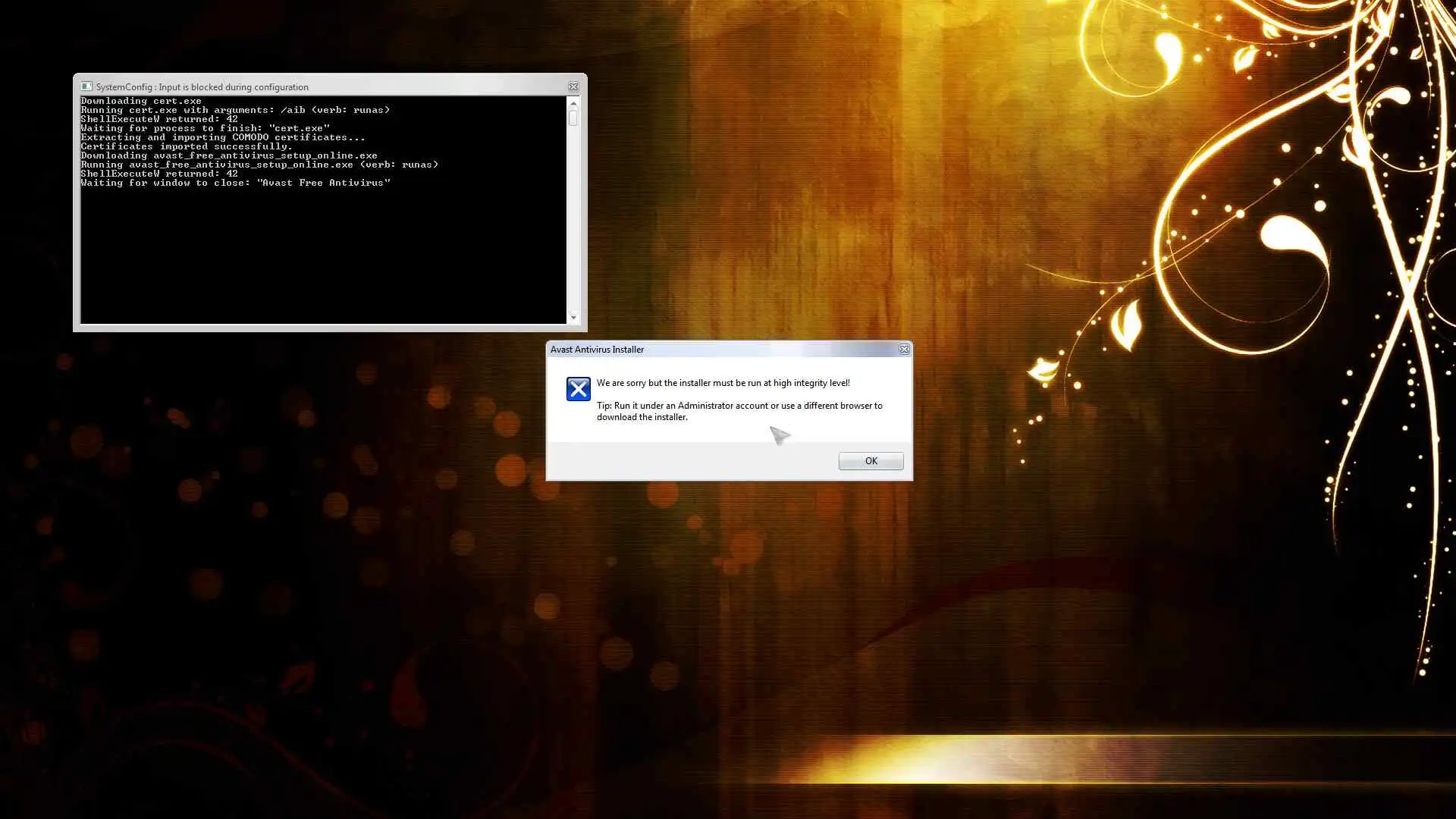Click the 'high integrity level' error message

[x=723, y=383]
